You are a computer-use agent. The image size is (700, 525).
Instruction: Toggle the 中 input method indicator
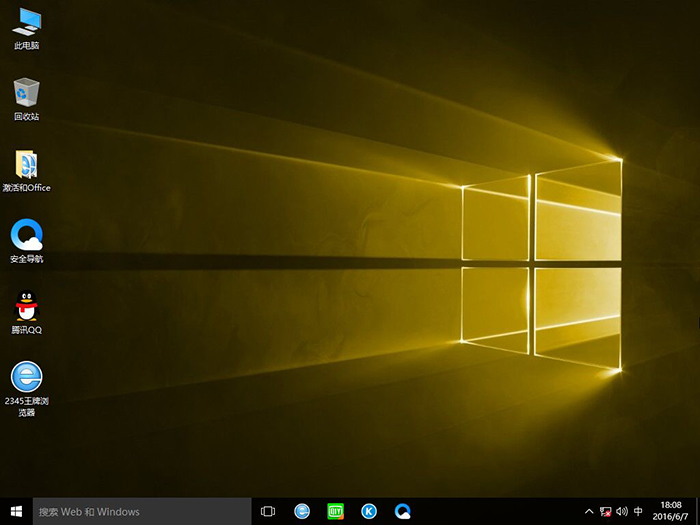638,511
